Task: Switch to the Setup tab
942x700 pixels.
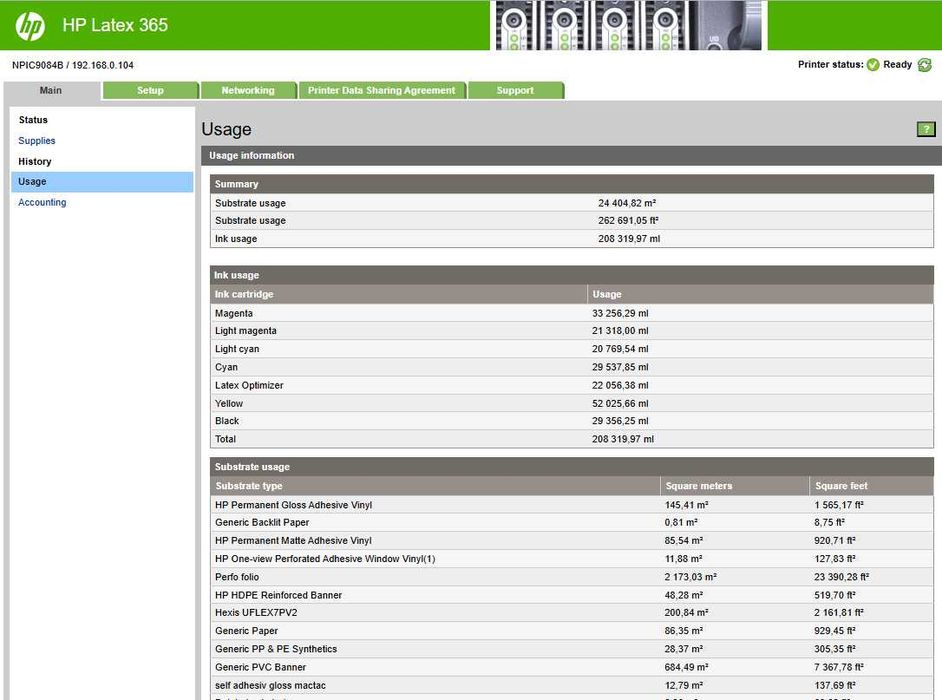Action: [150, 90]
